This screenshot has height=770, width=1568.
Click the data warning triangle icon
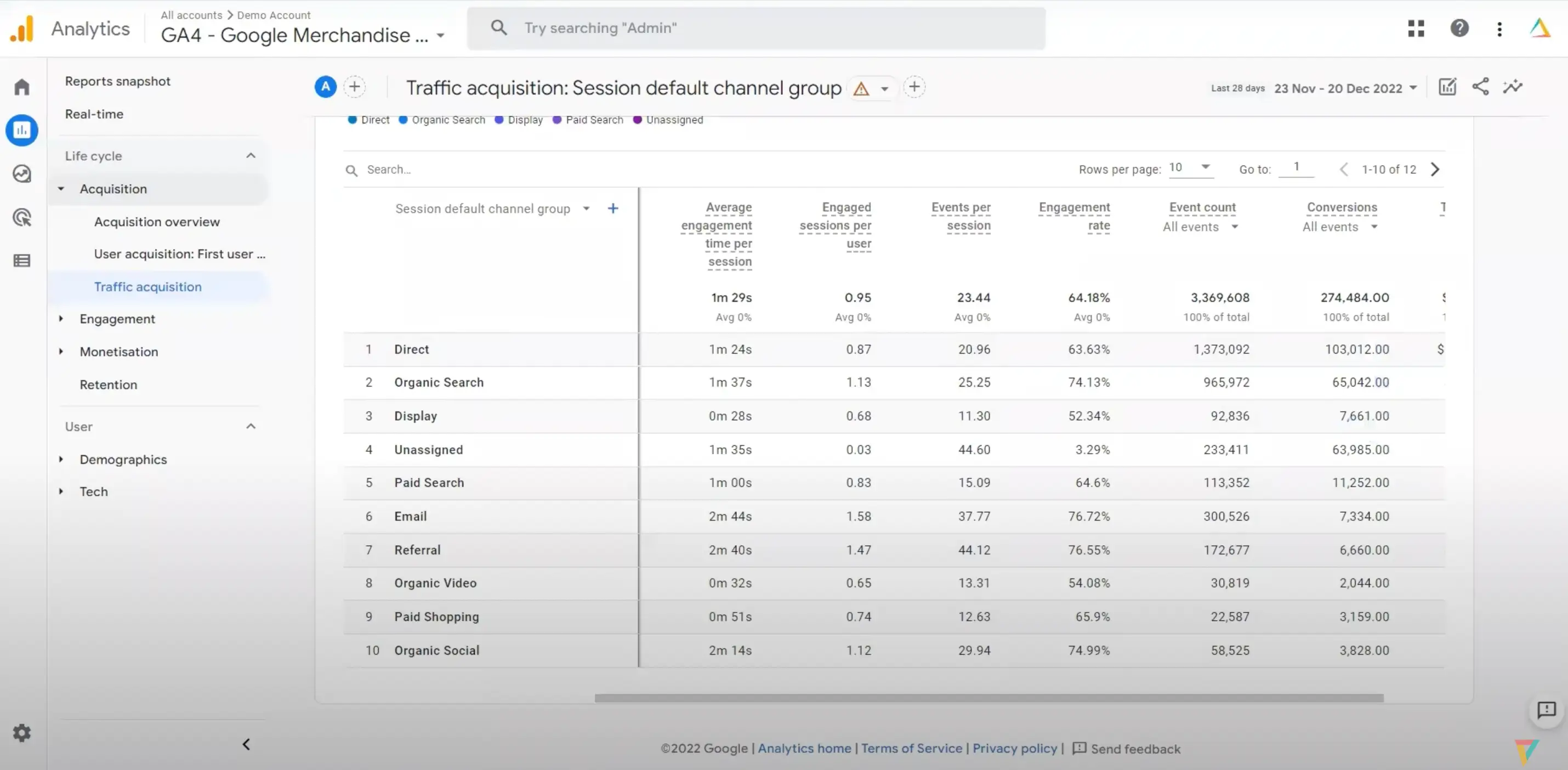coord(861,89)
